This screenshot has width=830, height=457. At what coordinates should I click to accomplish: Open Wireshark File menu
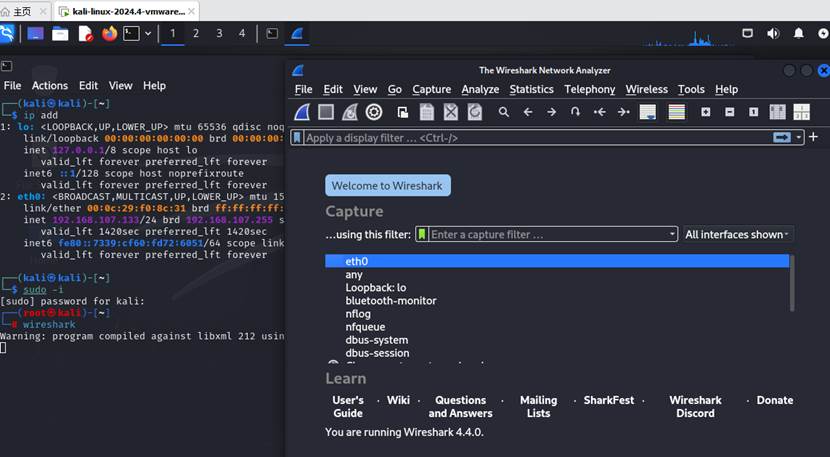tap(303, 89)
